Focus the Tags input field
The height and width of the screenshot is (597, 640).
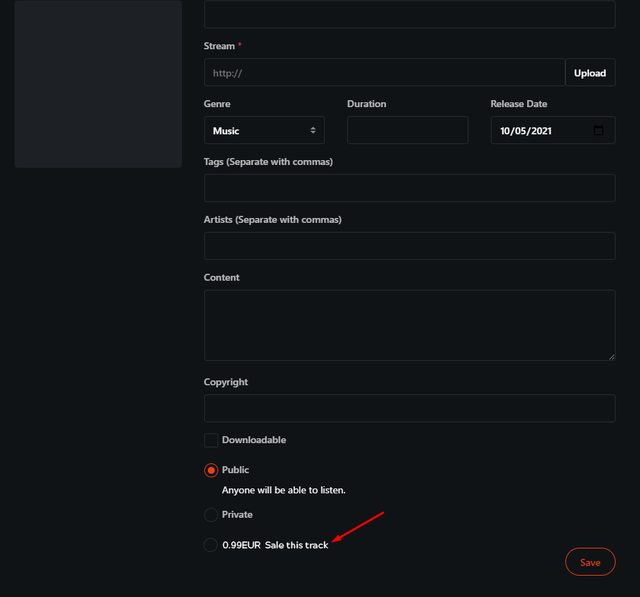tap(409, 188)
